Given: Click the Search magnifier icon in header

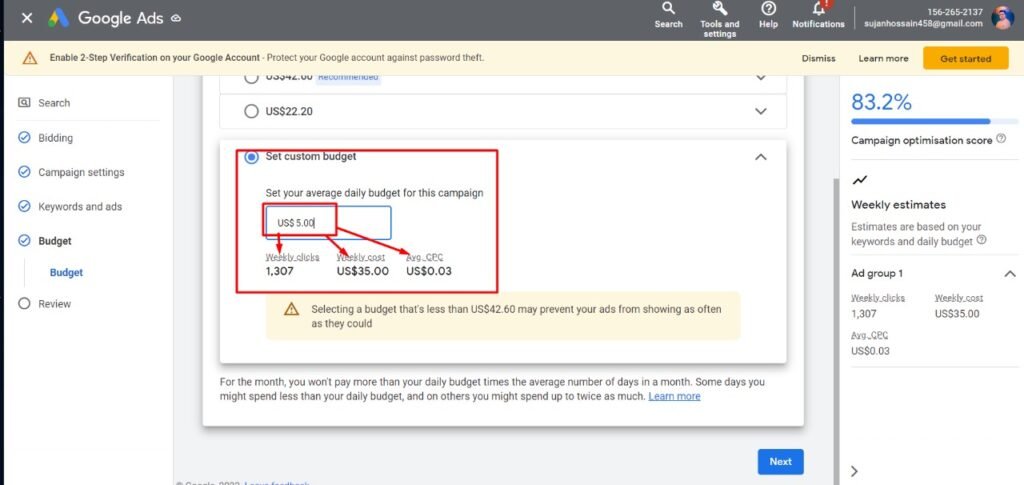Looking at the screenshot, I should click(x=668, y=9).
